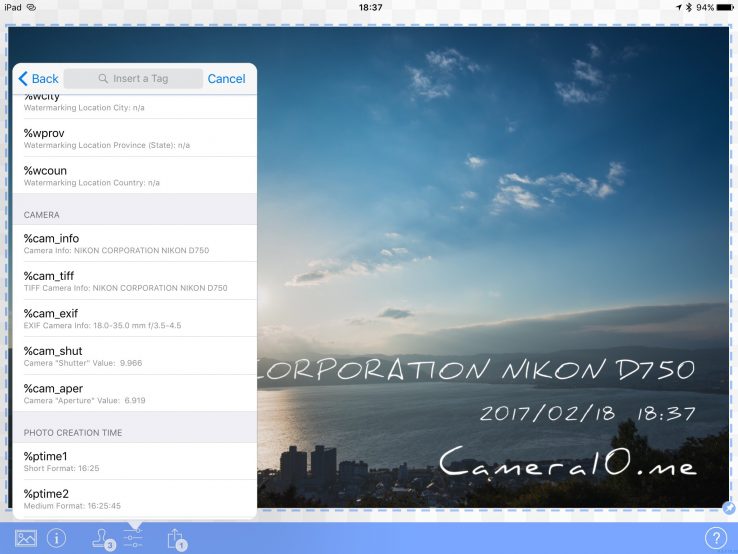
Task: Select the %wcoun tag row
Action: pyautogui.click(x=135, y=176)
